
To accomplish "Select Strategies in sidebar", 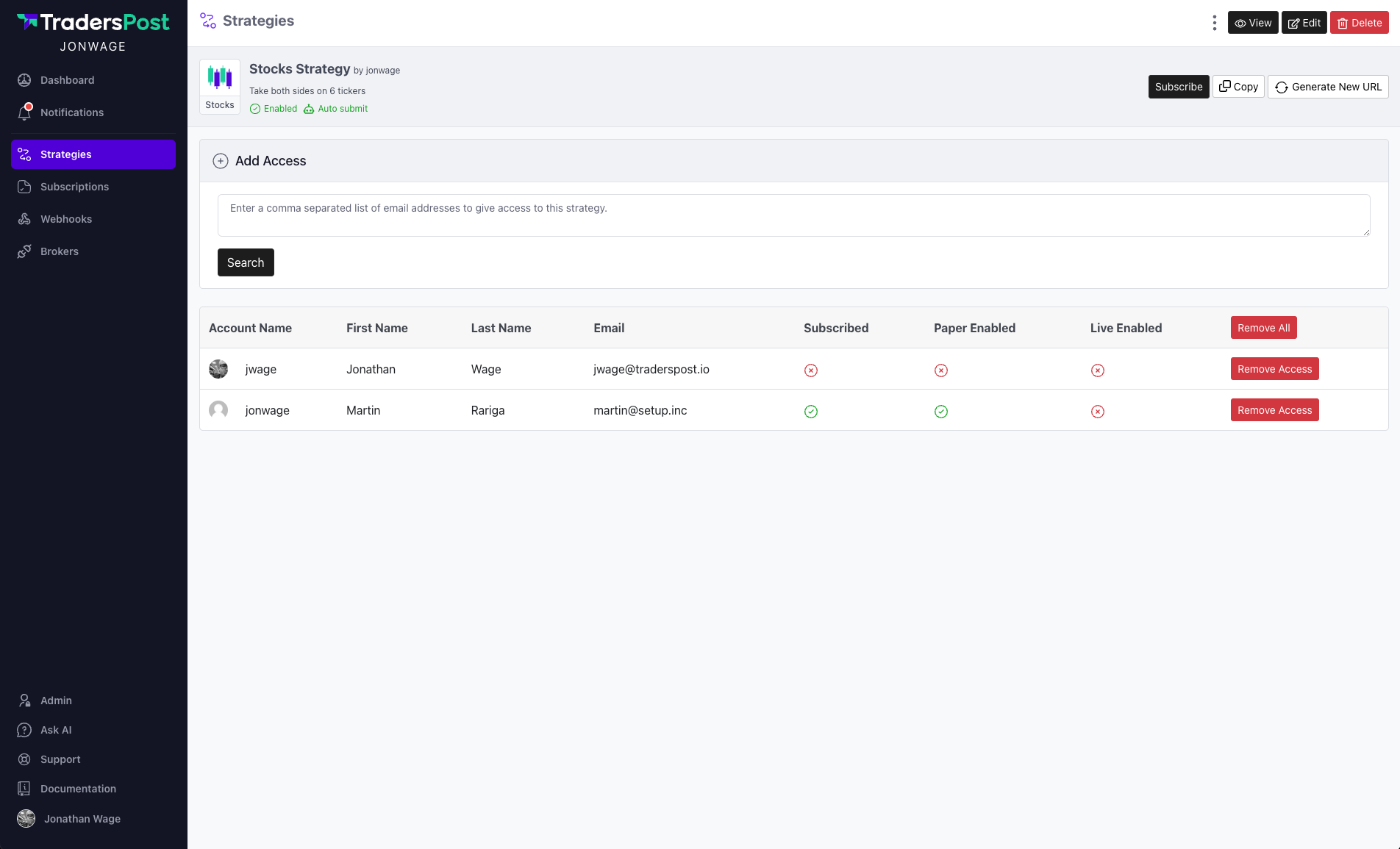I will [93, 154].
